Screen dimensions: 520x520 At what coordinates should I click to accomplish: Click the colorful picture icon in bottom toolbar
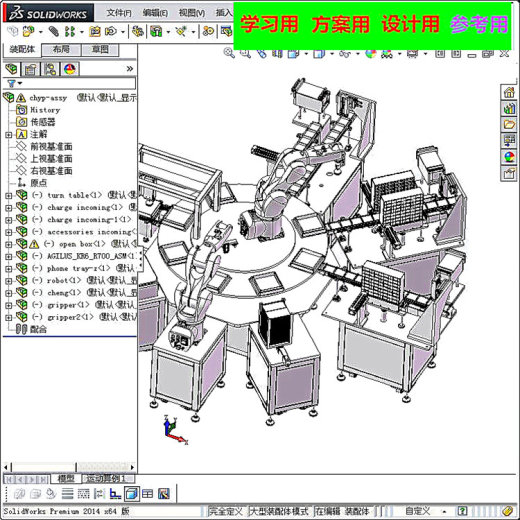[164, 494]
